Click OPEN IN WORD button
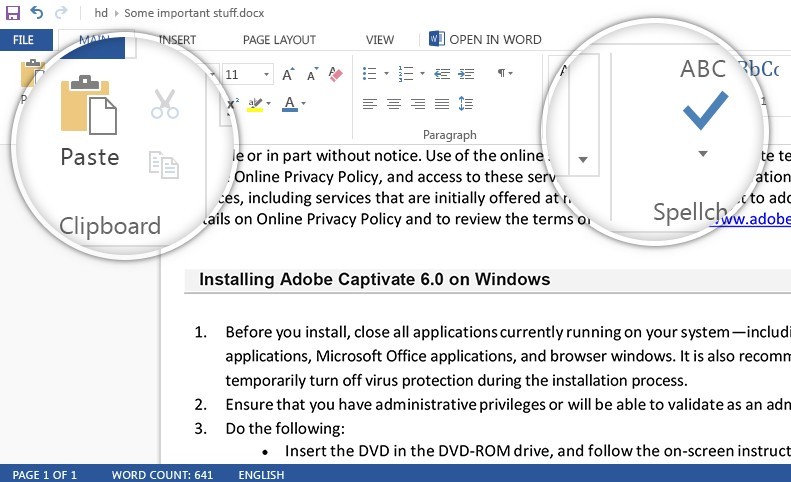The height and width of the screenshot is (482, 791). pyautogui.click(x=485, y=39)
